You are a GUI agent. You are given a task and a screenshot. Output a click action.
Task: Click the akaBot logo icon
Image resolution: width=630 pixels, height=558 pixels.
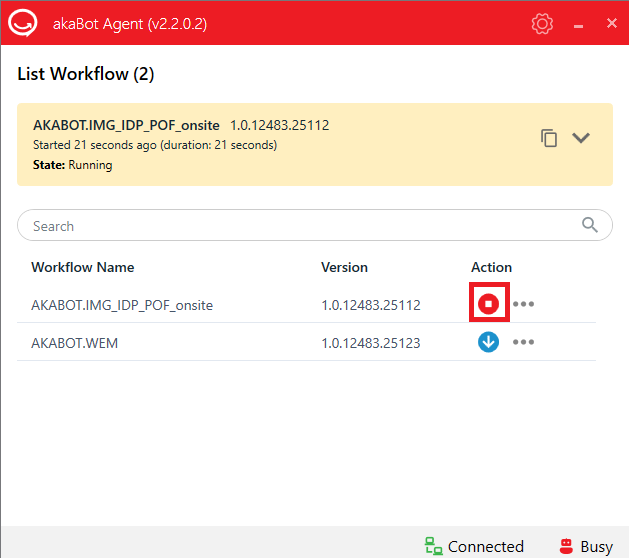click(23, 23)
